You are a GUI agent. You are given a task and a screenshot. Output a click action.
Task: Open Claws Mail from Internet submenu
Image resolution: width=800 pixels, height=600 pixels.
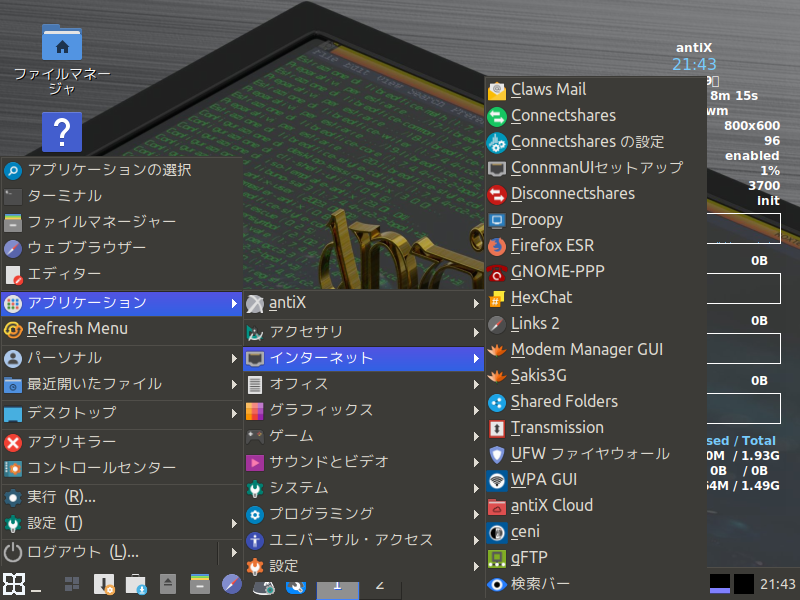pyautogui.click(x=595, y=90)
